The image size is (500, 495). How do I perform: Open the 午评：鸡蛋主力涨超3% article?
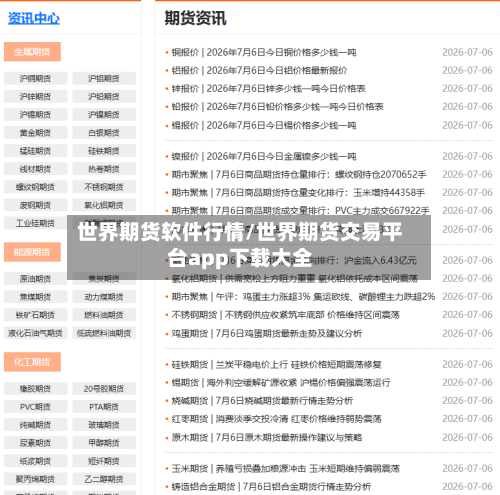pos(303,296)
